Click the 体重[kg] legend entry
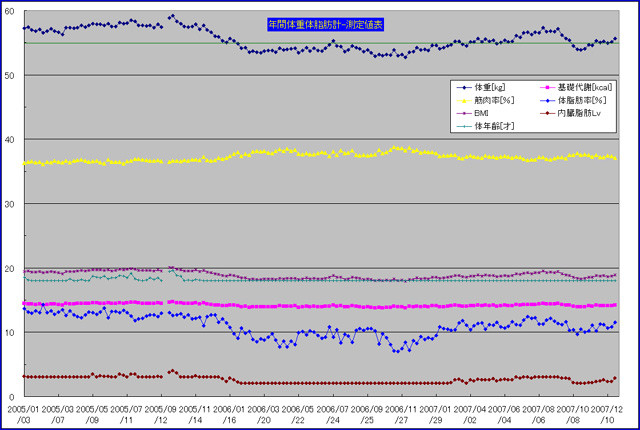 (481, 87)
